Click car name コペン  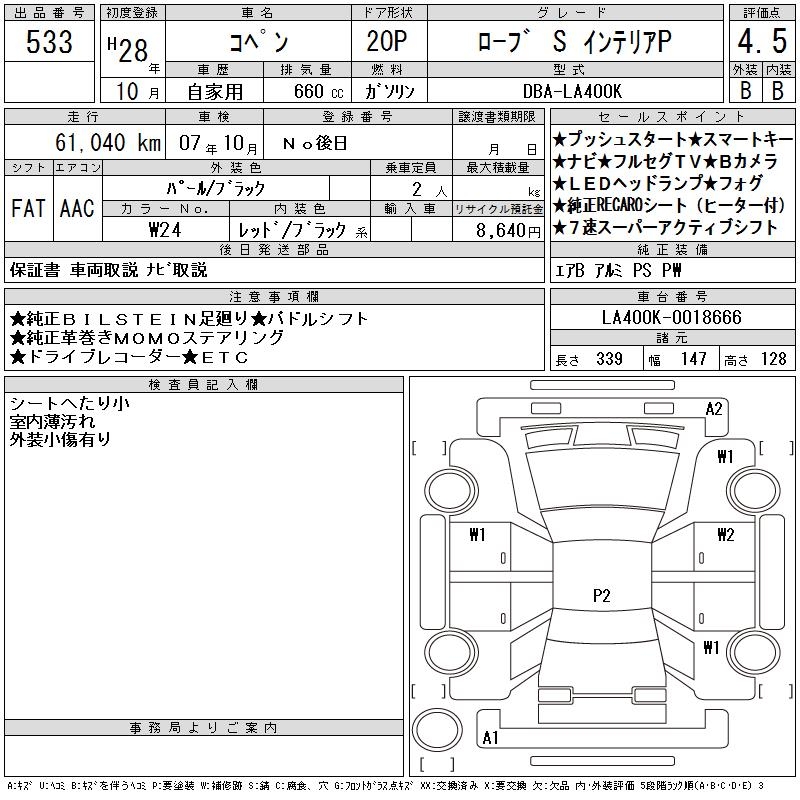coord(259,42)
